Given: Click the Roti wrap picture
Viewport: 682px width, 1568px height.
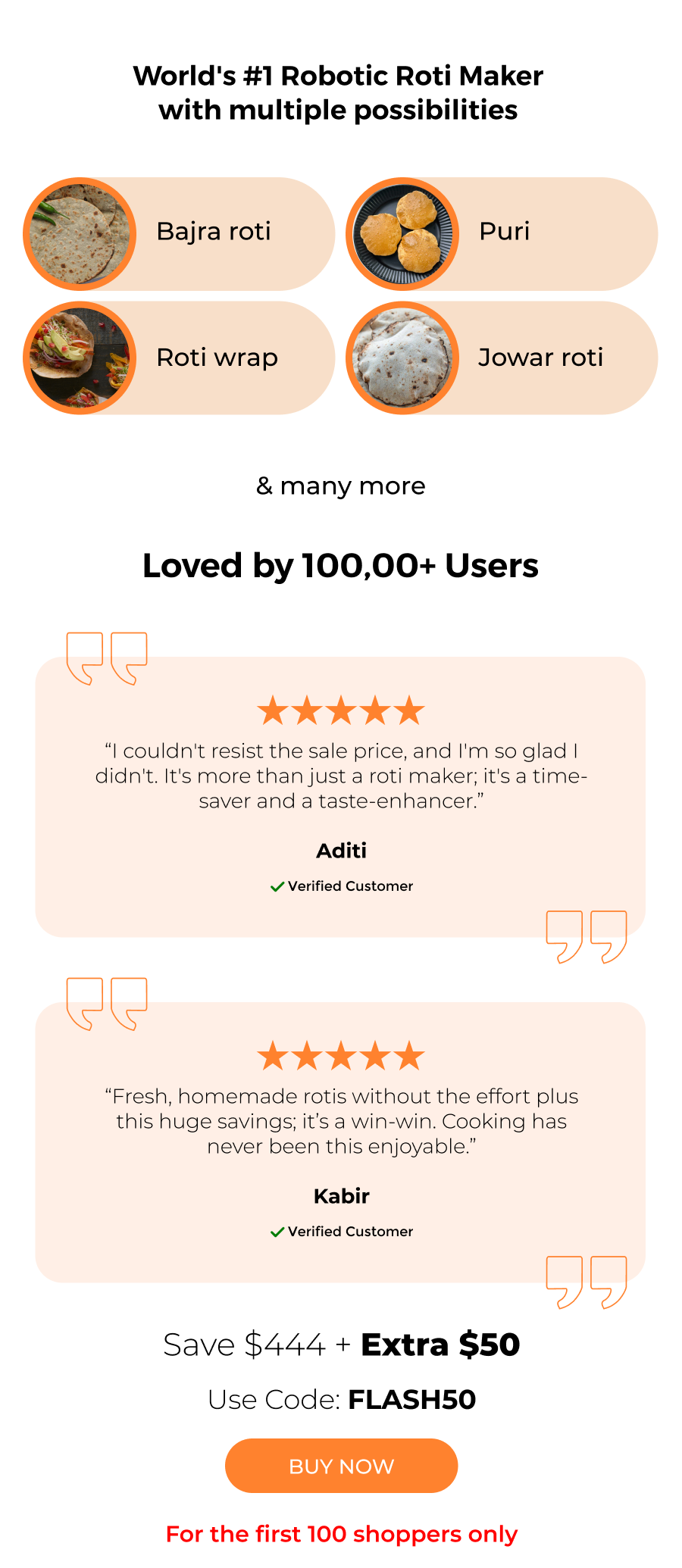Looking at the screenshot, I should click(x=80, y=358).
